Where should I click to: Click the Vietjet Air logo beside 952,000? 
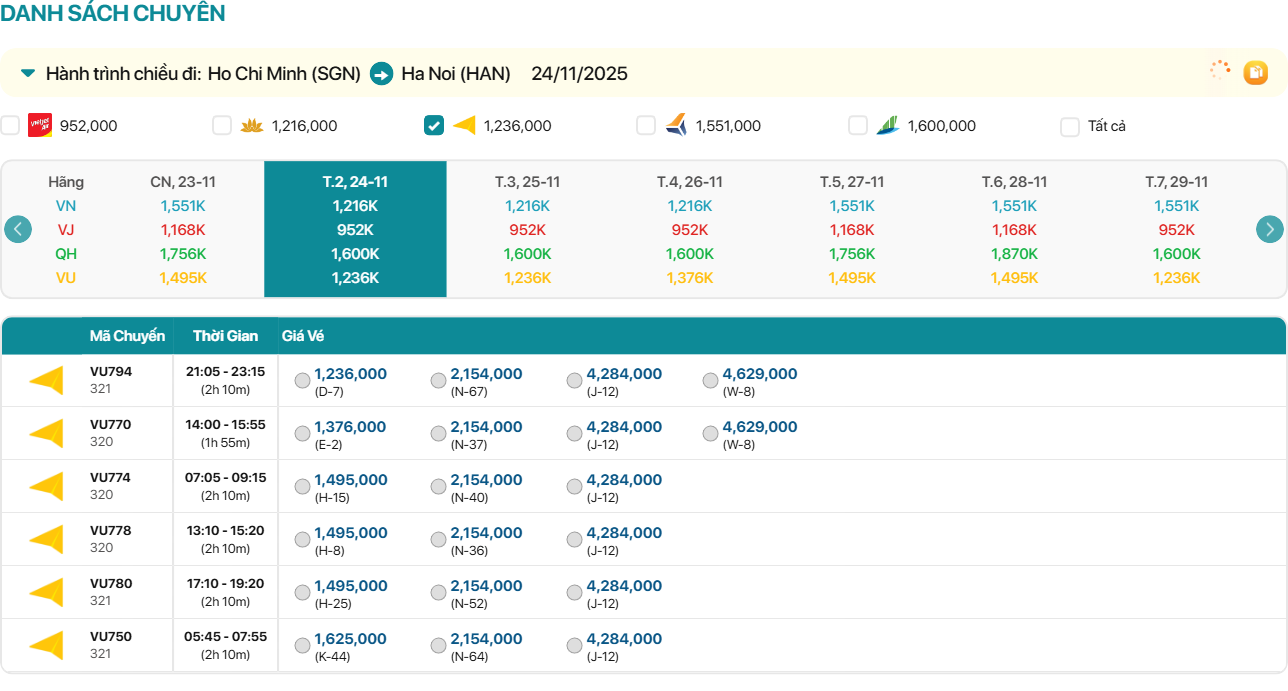[40, 125]
